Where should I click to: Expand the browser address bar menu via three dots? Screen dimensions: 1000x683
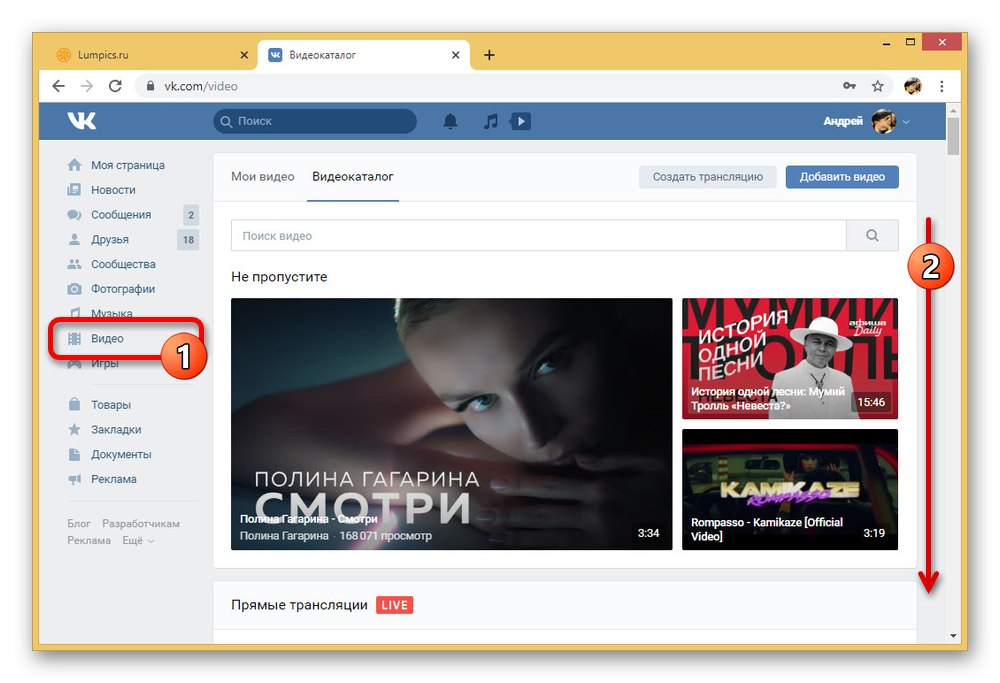point(942,86)
